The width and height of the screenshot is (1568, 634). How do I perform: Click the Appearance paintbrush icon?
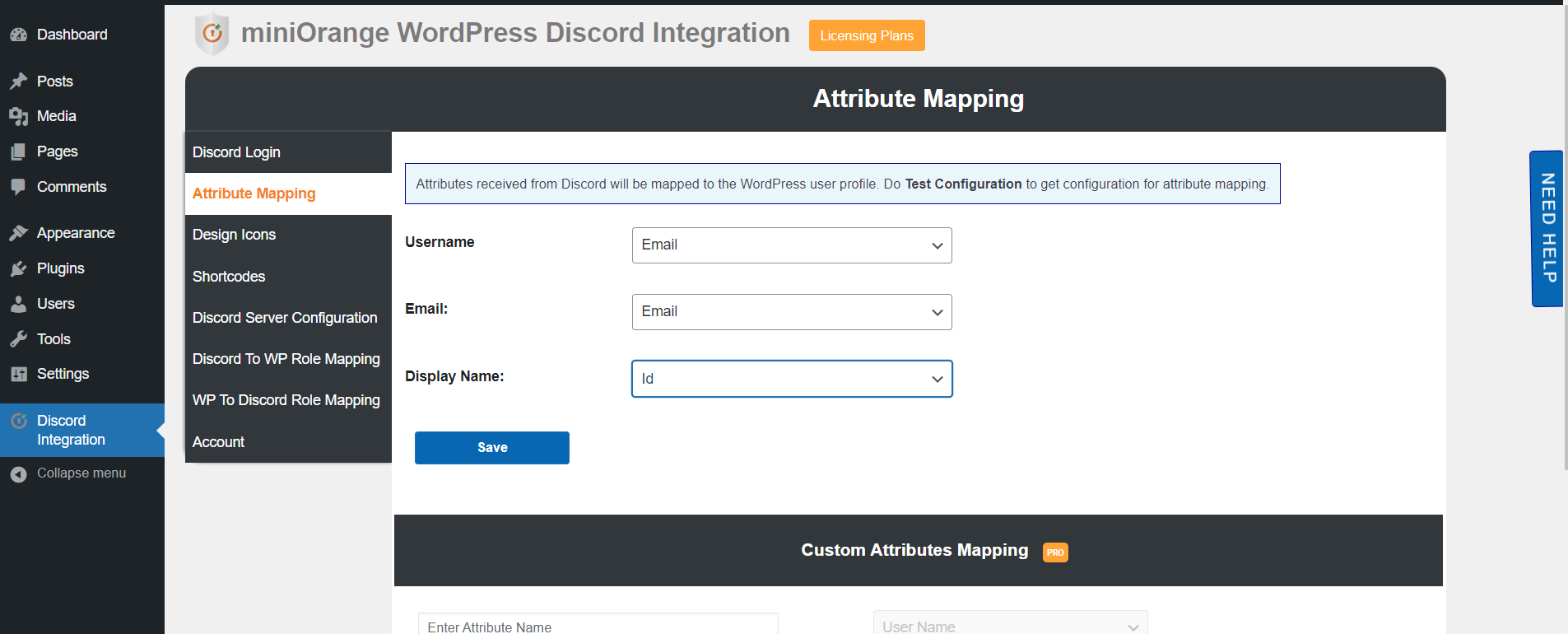click(x=18, y=233)
